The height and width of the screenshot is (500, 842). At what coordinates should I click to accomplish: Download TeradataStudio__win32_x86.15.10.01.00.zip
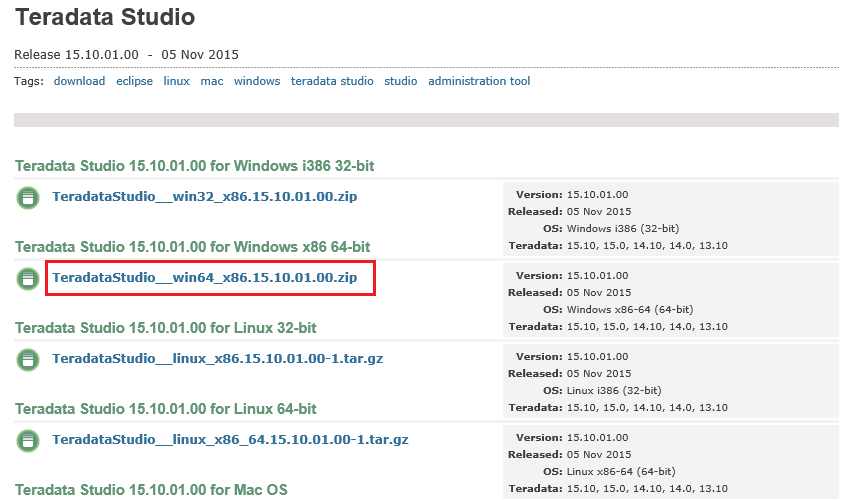tap(205, 197)
